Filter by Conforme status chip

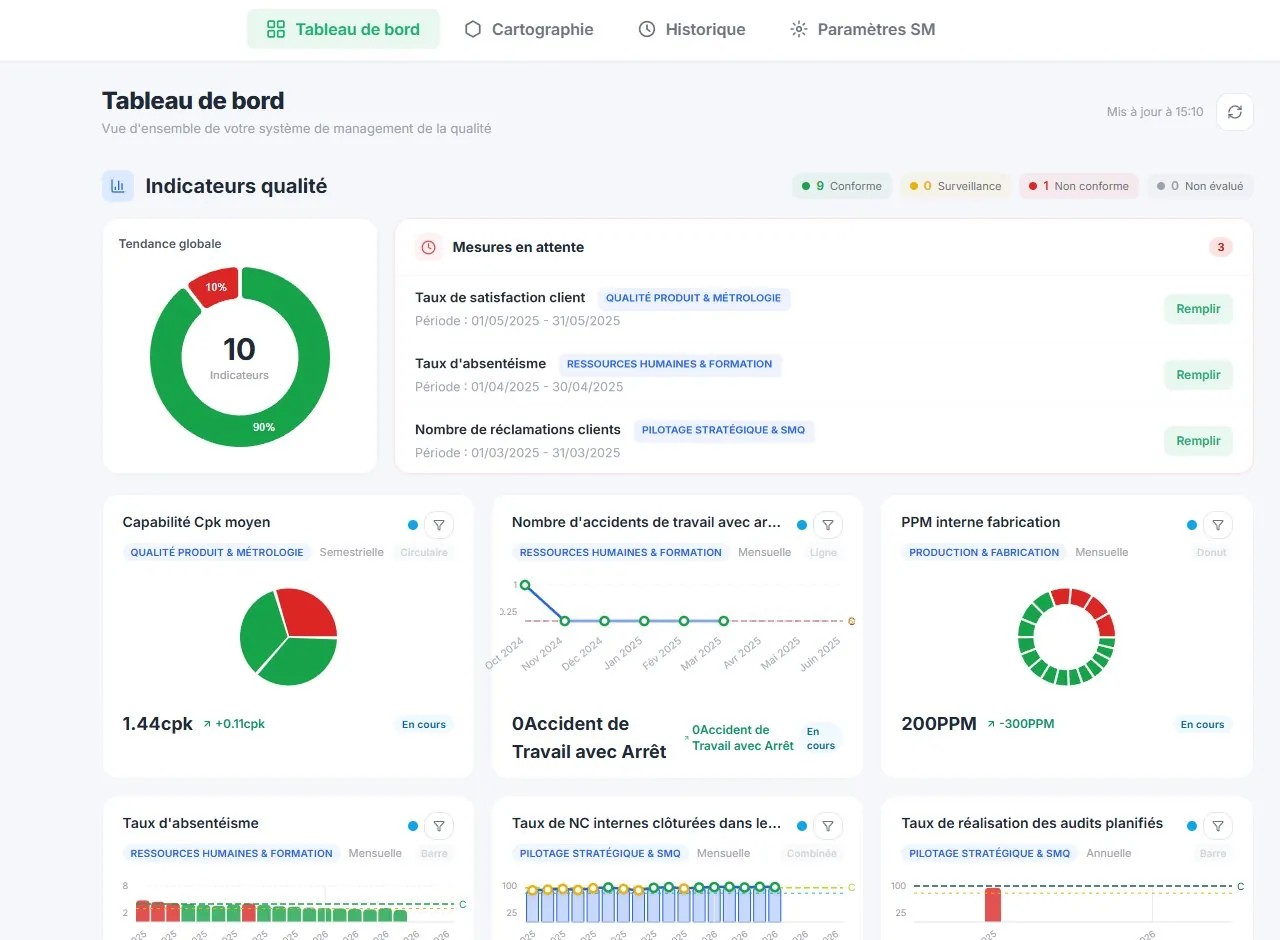click(842, 186)
